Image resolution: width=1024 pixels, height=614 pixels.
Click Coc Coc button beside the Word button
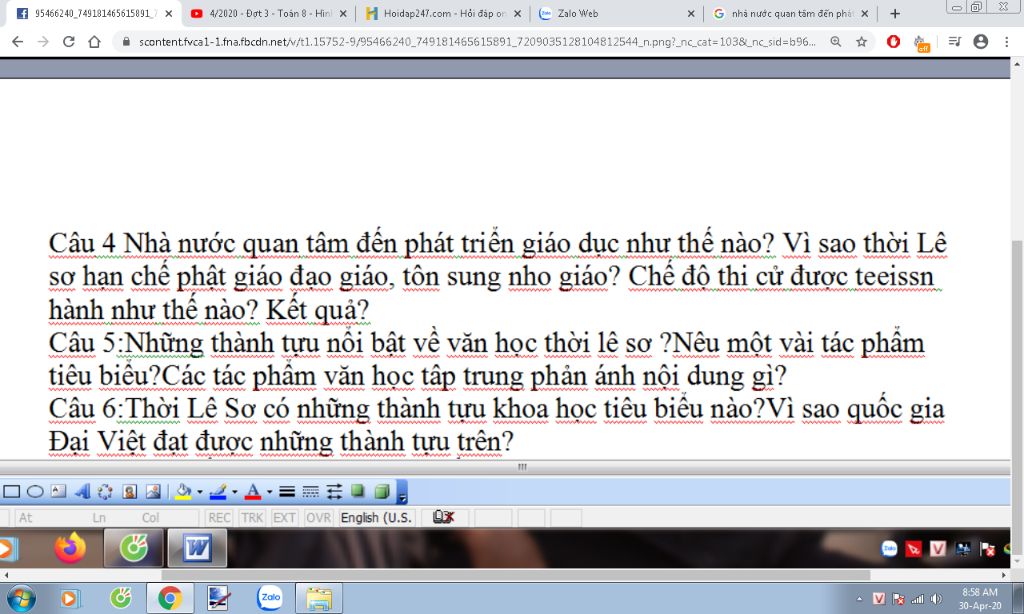click(133, 547)
